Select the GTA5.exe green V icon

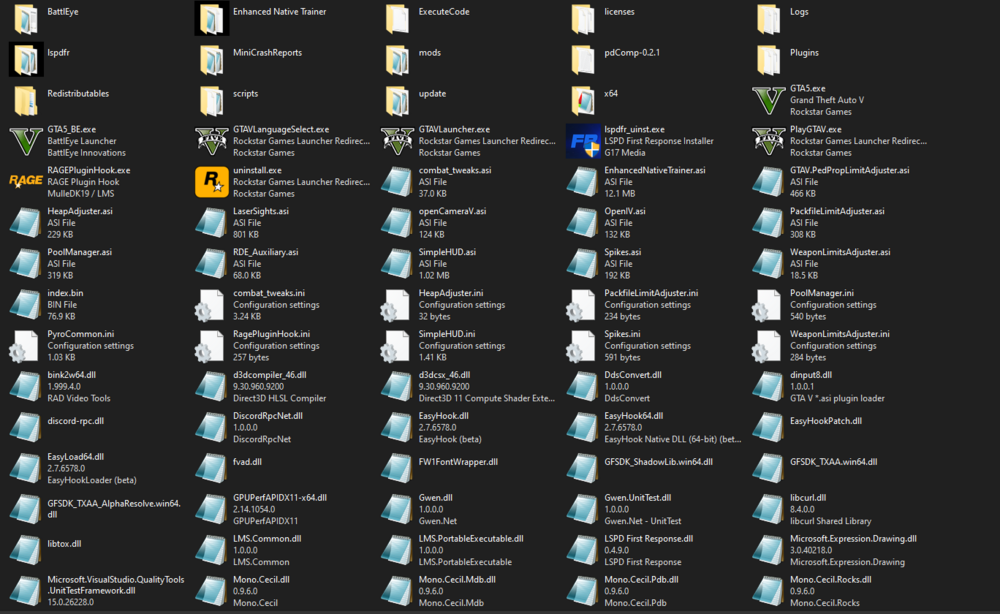tap(768, 101)
